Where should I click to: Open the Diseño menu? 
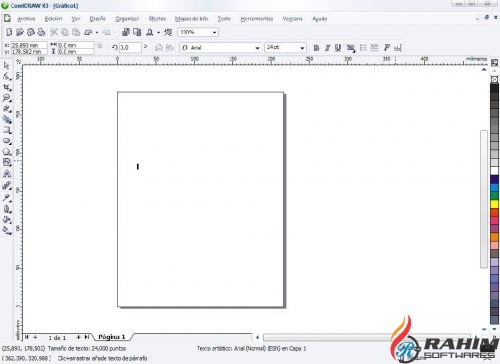pyautogui.click(x=98, y=19)
